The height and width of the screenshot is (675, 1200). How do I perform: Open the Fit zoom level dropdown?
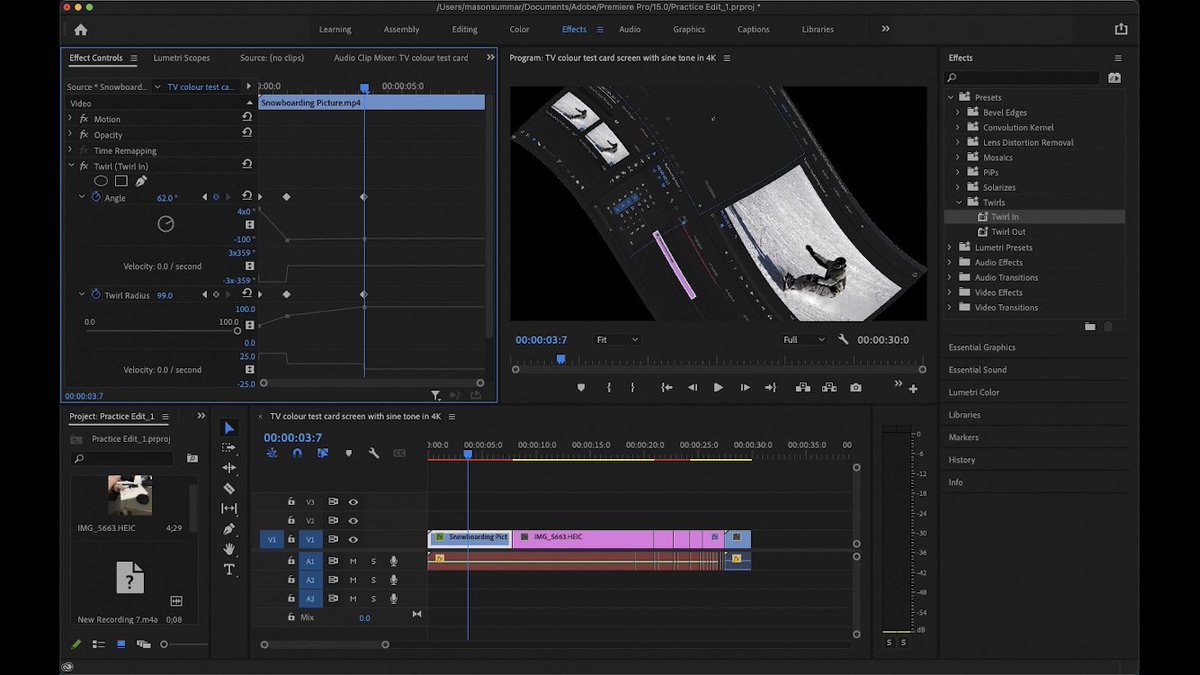617,340
